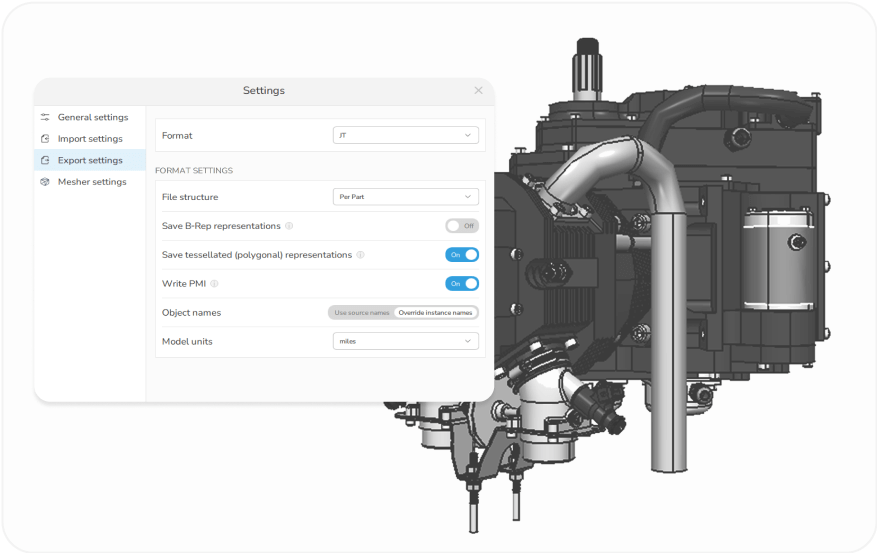Disable the Write PMI toggle

pyautogui.click(x=462, y=283)
